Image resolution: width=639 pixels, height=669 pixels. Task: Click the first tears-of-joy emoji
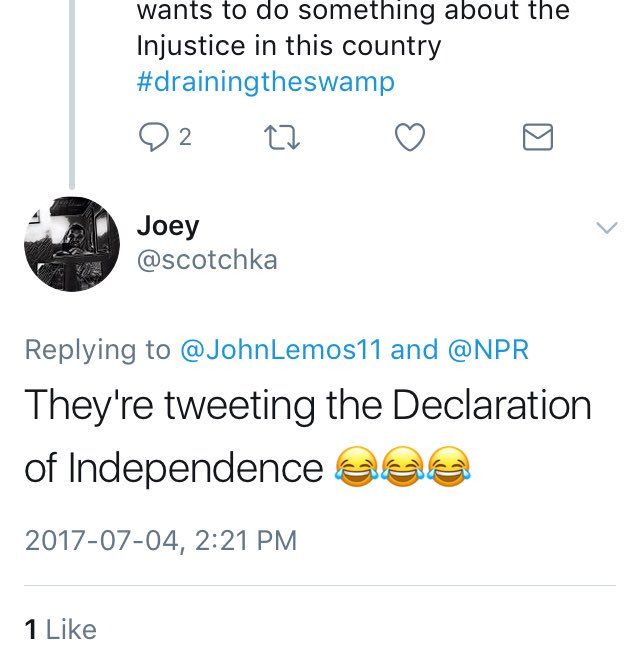coord(351,468)
